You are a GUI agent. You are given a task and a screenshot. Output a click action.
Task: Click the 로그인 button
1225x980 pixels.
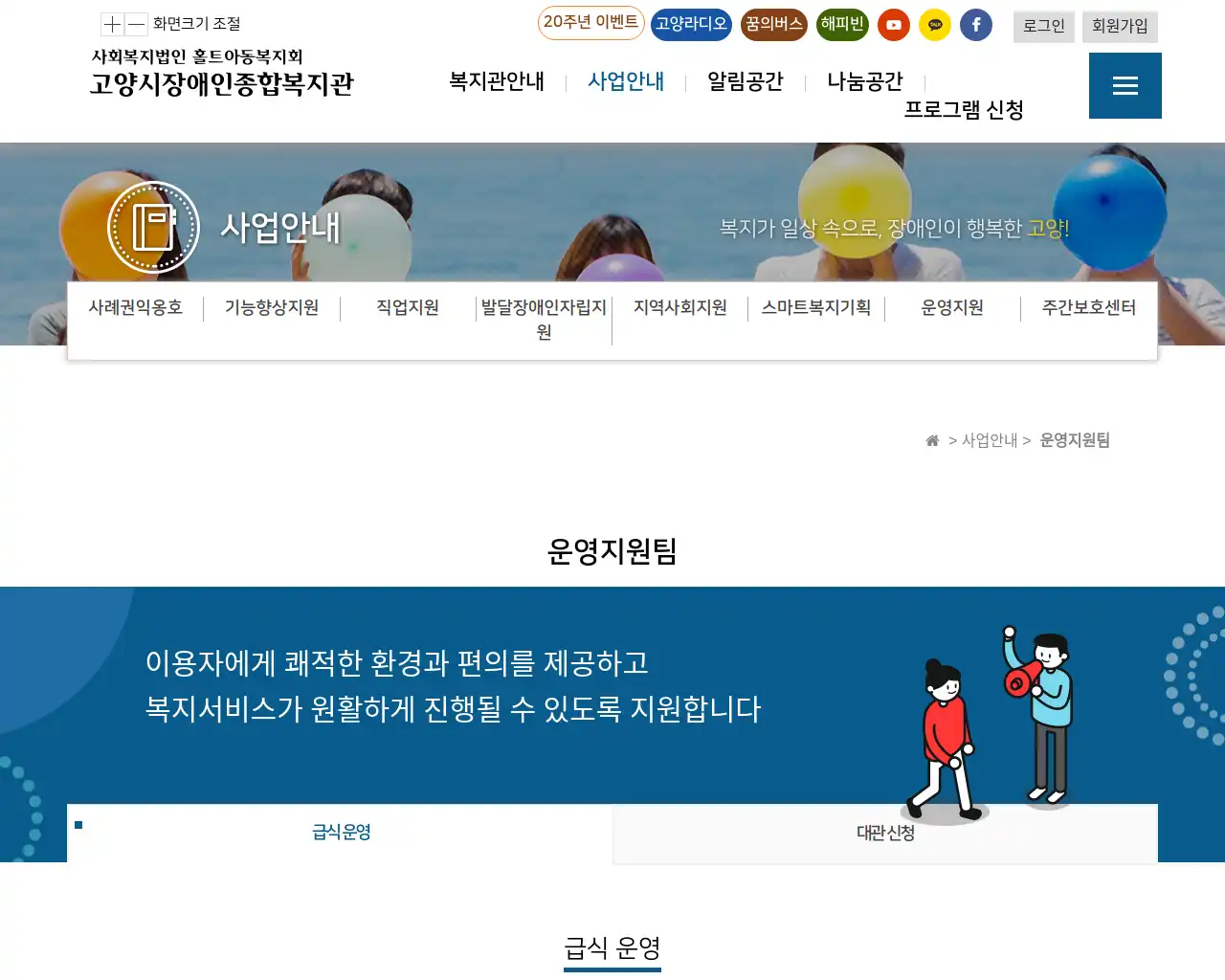pyautogui.click(x=1044, y=27)
